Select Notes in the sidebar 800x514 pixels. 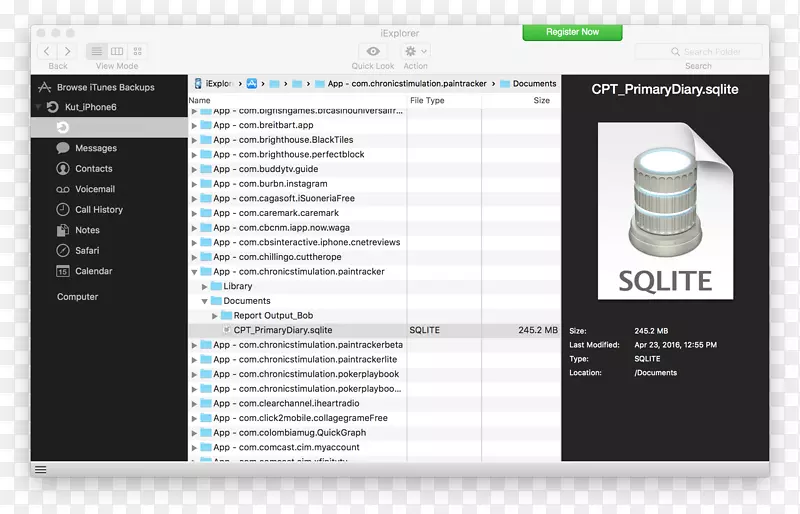[87, 230]
